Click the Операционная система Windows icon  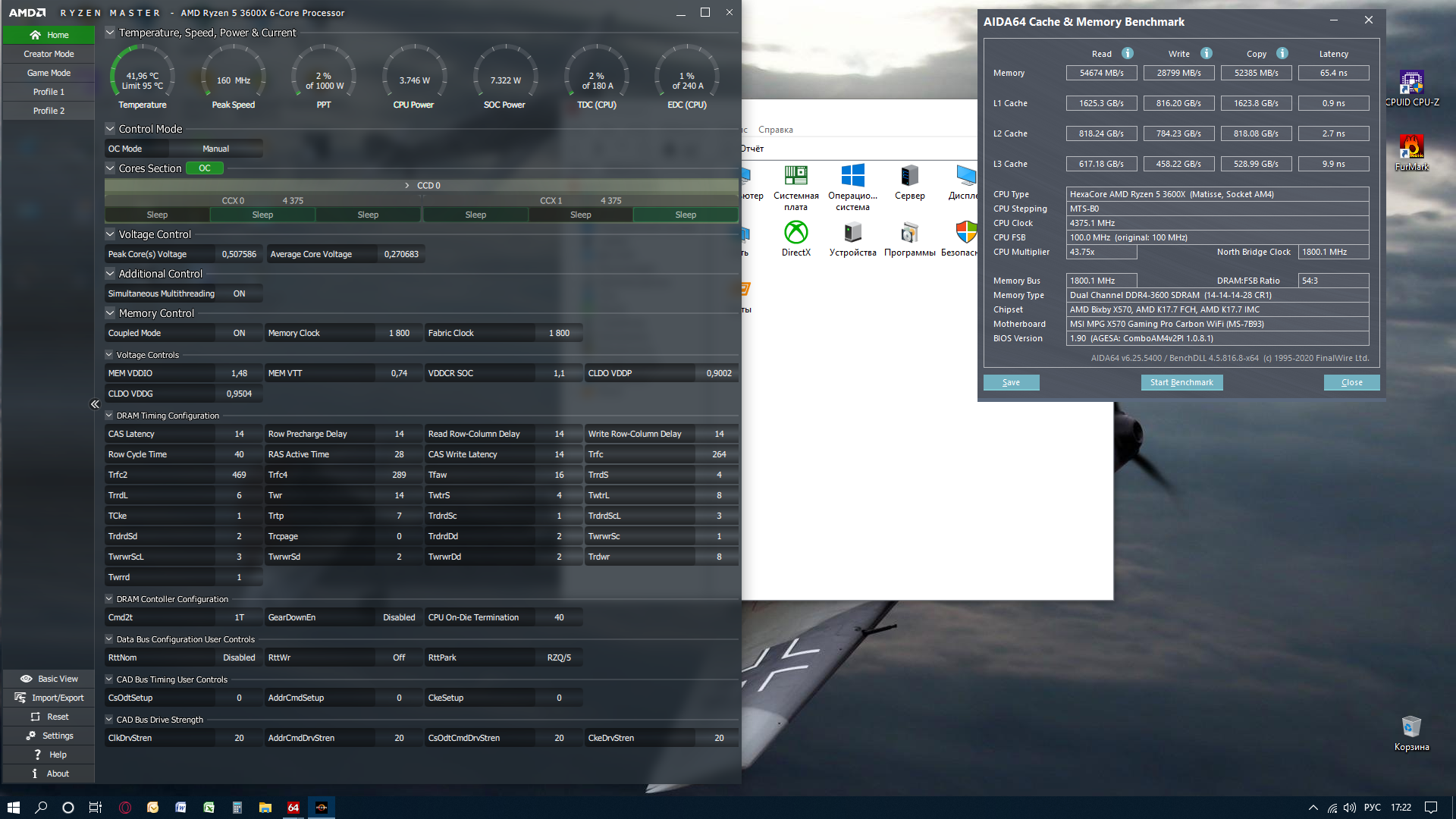tap(852, 176)
